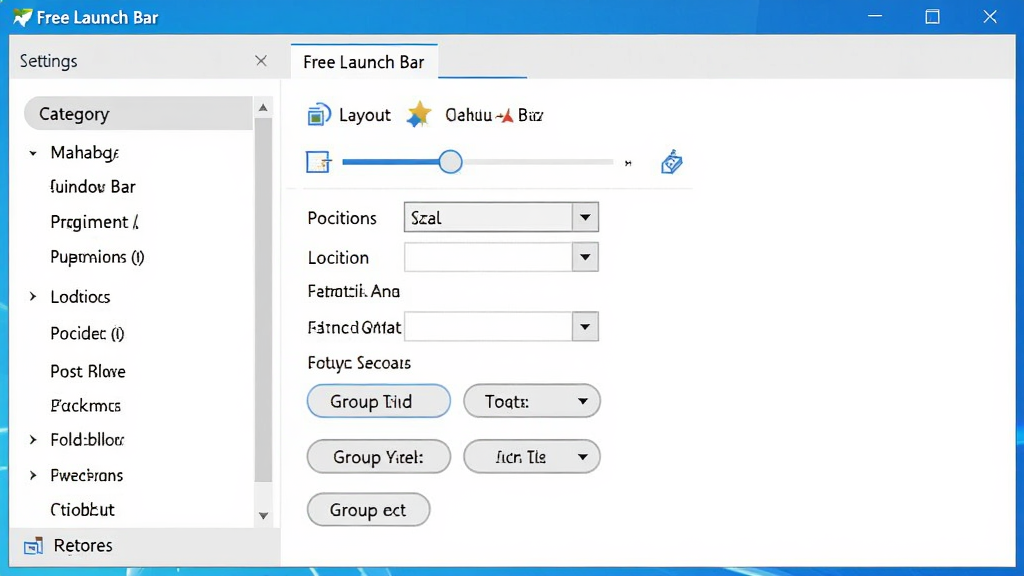This screenshot has width=1024, height=576.
Task: Open the Fatncd Gnfat dropdown
Action: pos(585,327)
